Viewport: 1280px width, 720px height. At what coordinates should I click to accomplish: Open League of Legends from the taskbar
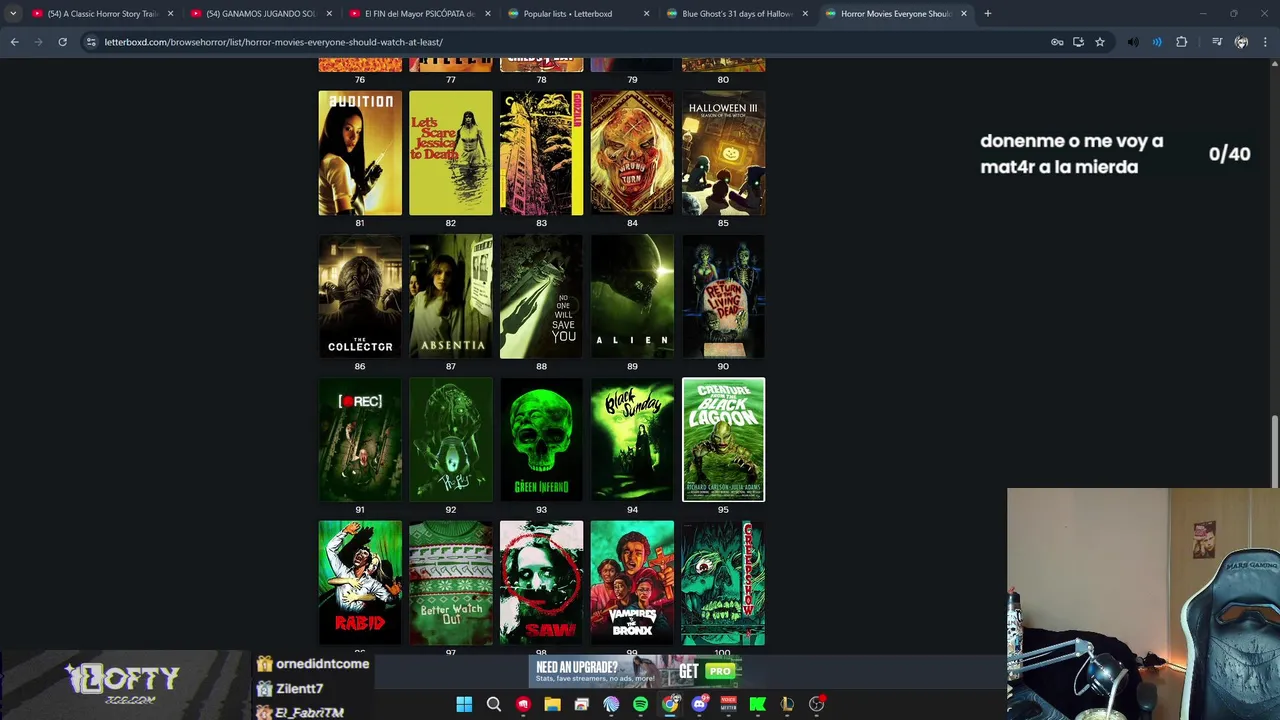click(x=787, y=704)
